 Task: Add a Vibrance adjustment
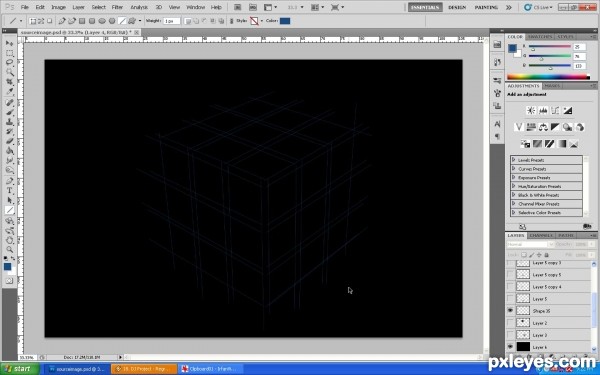519,127
